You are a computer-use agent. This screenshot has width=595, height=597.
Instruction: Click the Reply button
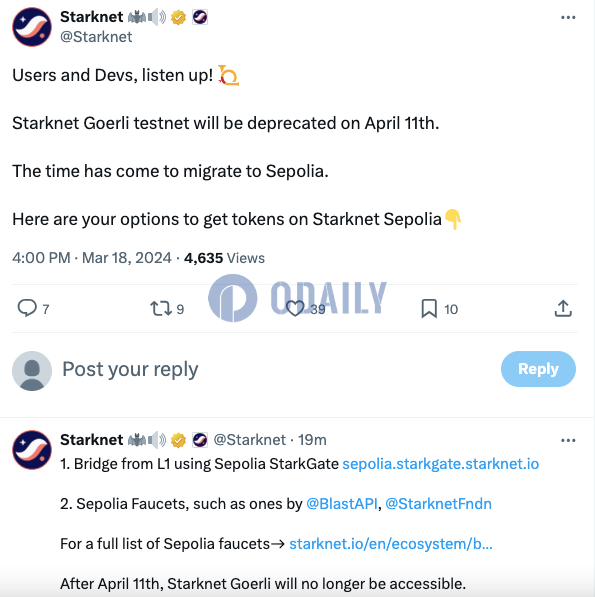pos(538,369)
